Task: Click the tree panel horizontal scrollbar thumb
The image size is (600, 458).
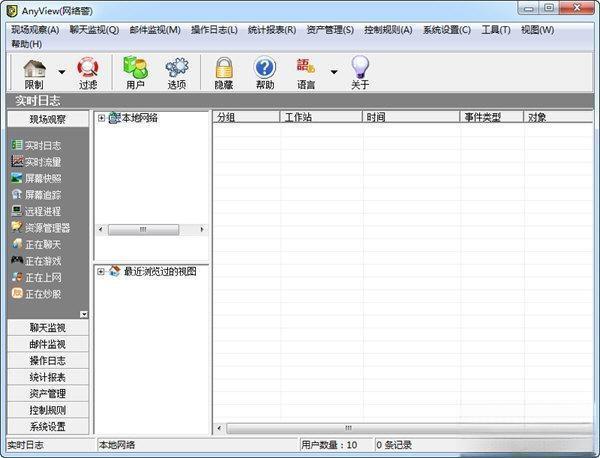Action: point(143,230)
